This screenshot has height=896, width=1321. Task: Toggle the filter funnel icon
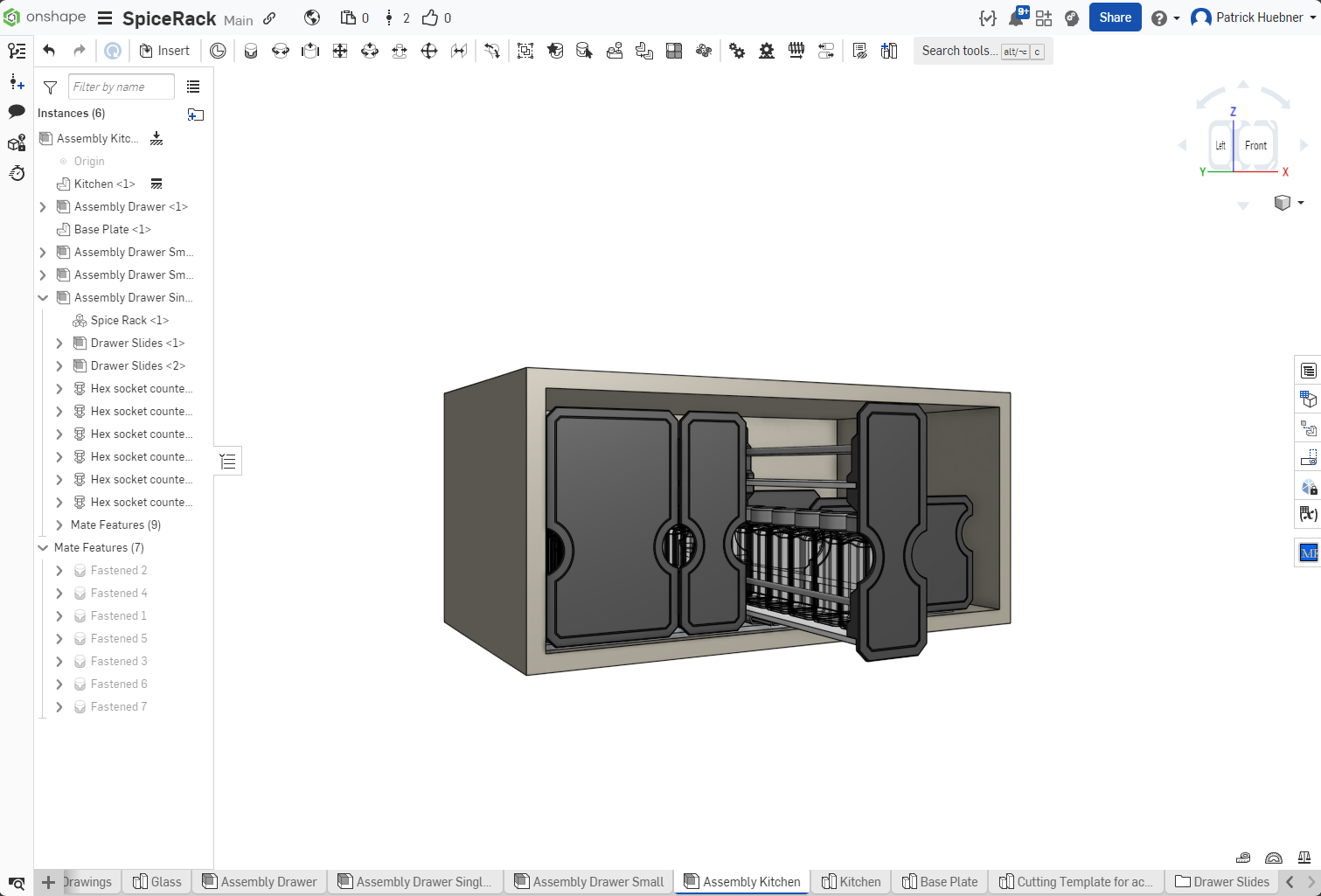point(50,87)
